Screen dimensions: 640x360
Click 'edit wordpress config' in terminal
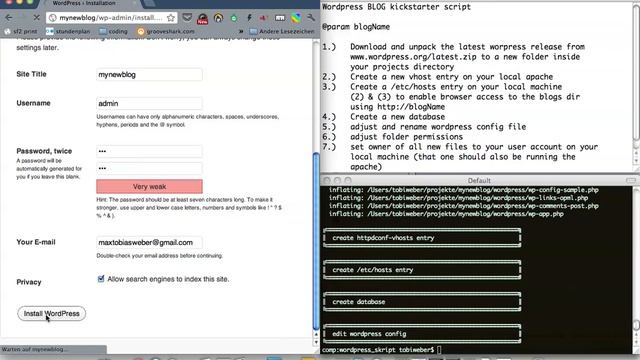pos(369,334)
